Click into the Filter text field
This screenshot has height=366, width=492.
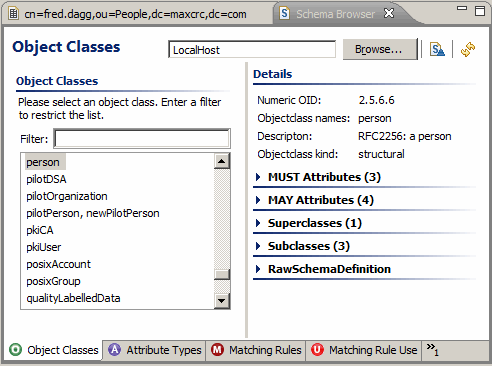pos(142,138)
